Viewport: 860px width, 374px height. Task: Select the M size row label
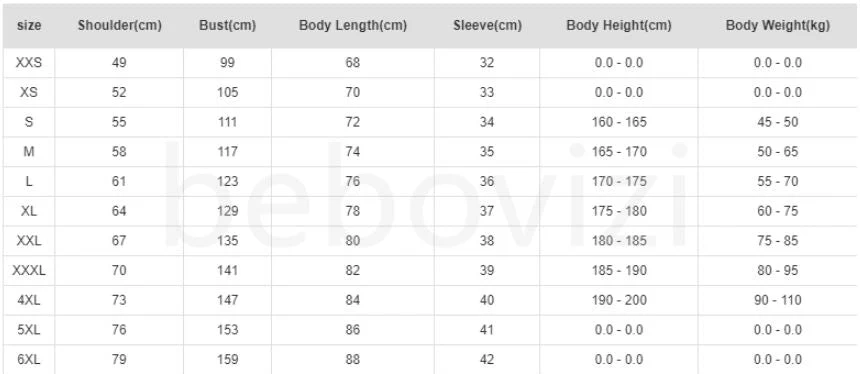pos(29,151)
